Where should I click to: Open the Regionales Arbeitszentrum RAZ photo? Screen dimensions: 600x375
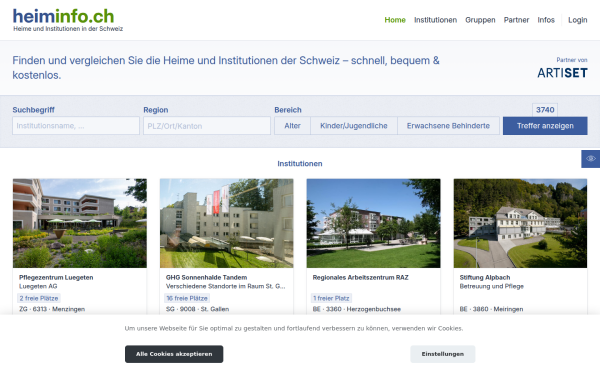tap(373, 223)
